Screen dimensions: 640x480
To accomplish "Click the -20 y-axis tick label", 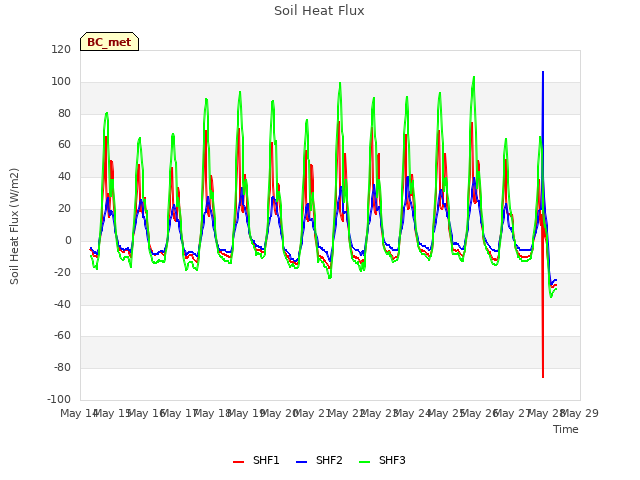I will (x=62, y=272).
